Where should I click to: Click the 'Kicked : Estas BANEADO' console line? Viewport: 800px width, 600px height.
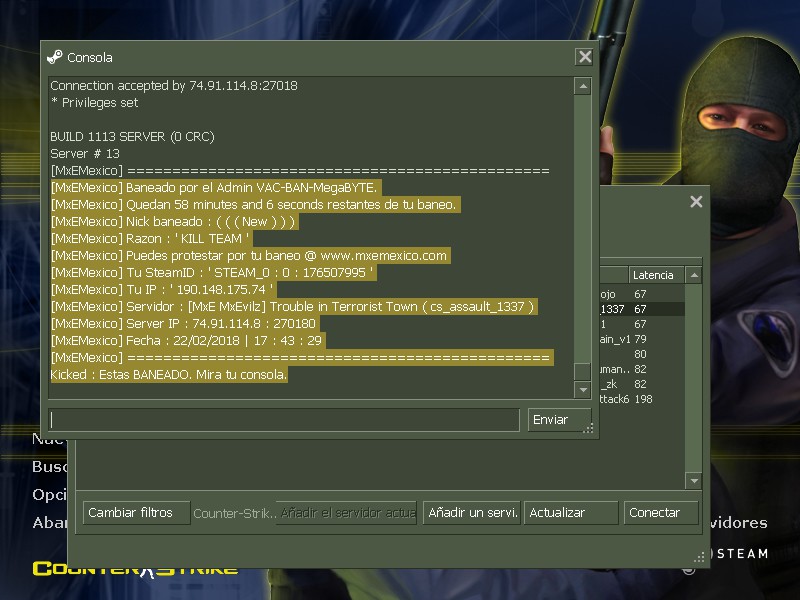pyautogui.click(x=169, y=374)
